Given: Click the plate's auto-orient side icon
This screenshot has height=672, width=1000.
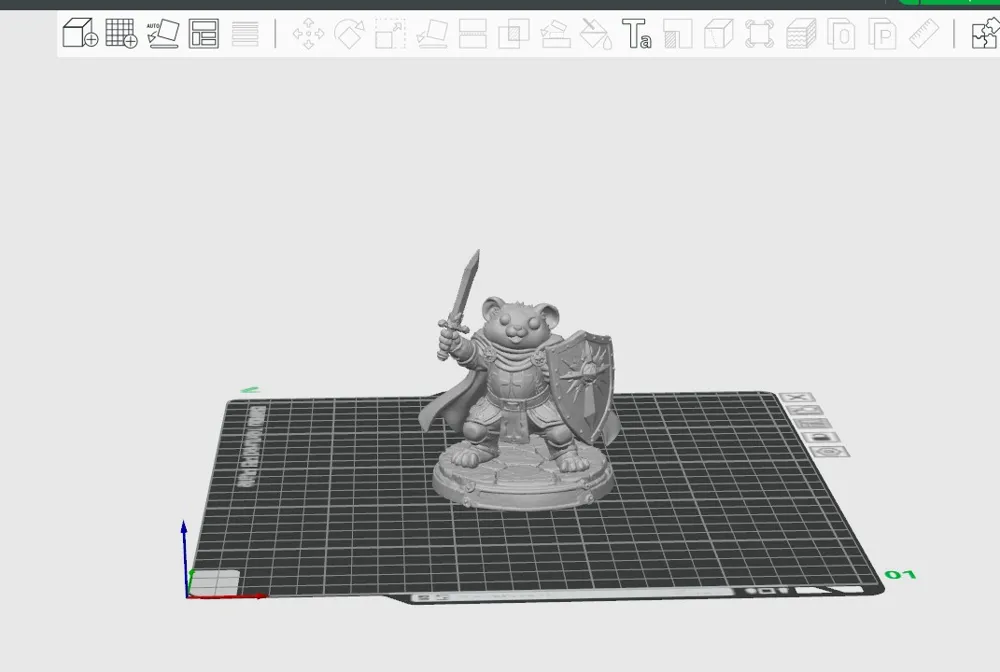Looking at the screenshot, I should click(x=804, y=410).
